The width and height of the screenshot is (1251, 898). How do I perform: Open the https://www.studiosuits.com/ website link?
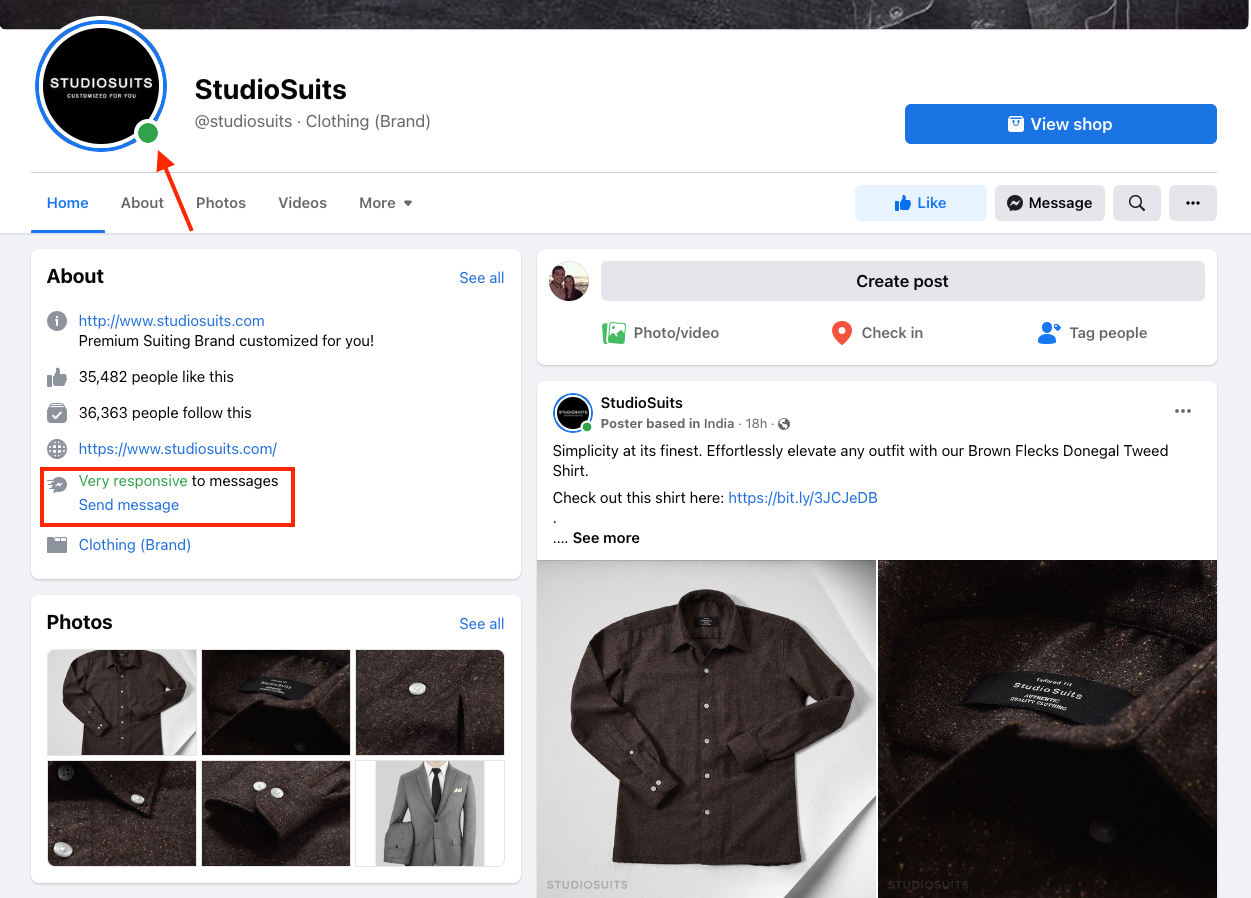[x=178, y=449]
